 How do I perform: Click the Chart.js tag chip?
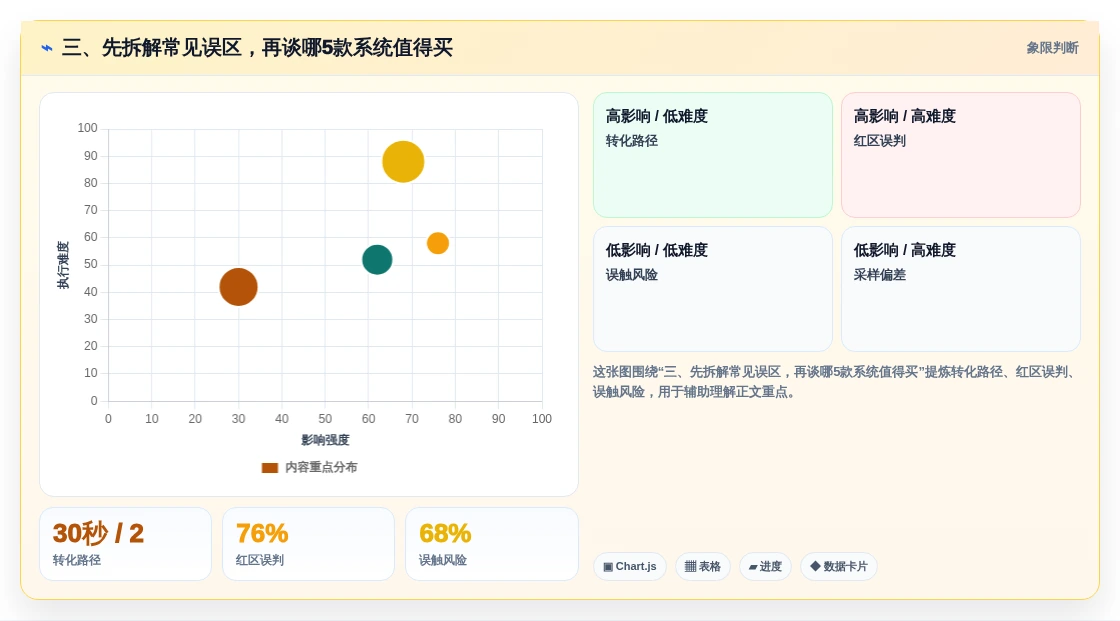click(x=630, y=567)
